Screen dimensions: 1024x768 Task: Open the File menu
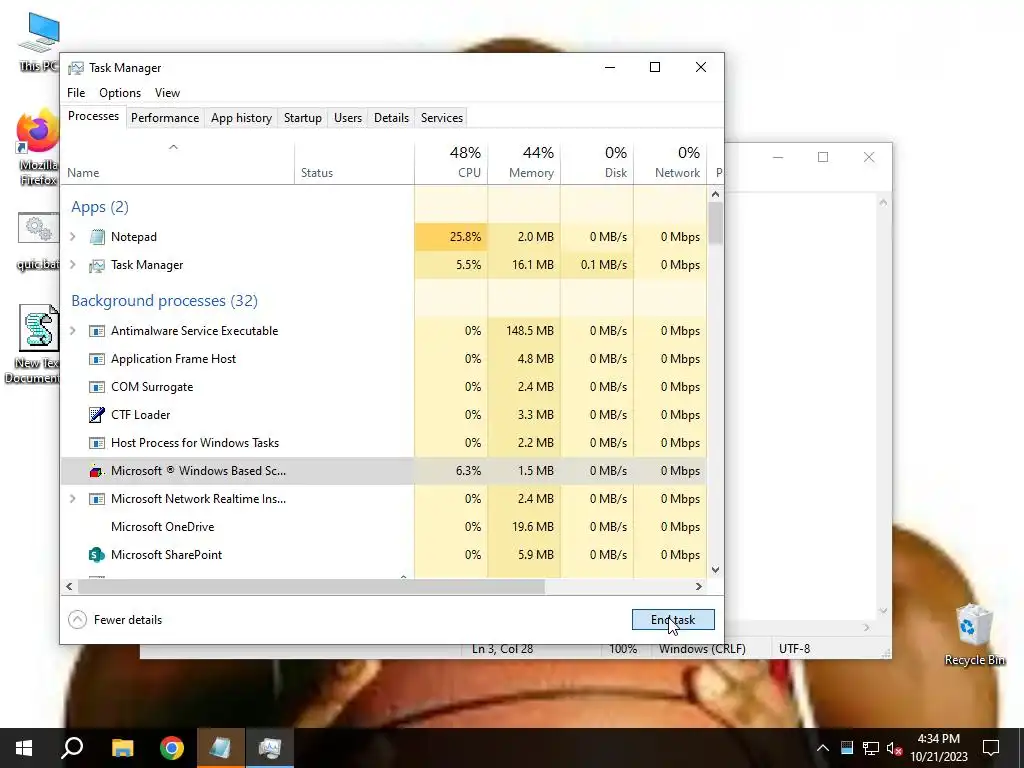(76, 93)
